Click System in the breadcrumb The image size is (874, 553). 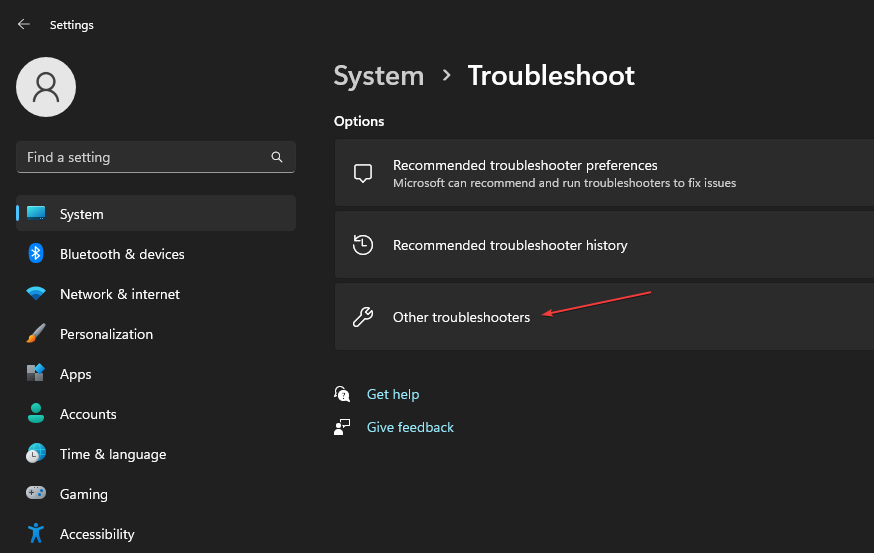pyautogui.click(x=378, y=76)
